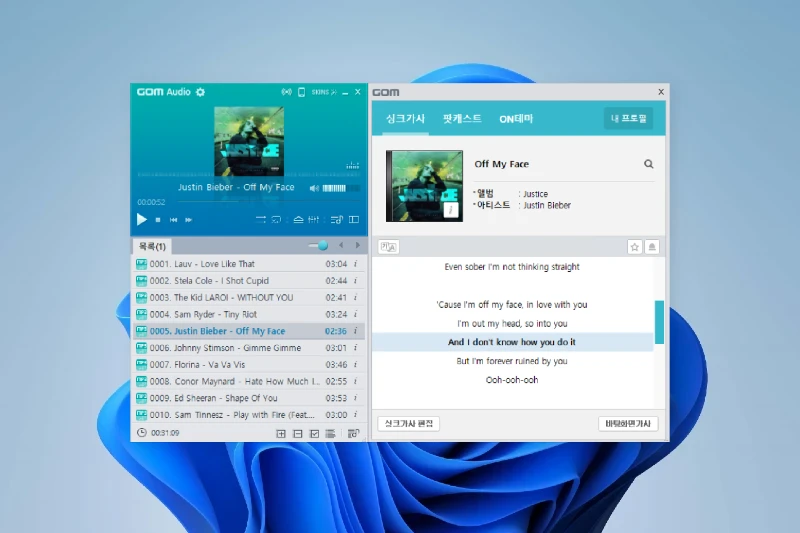Viewport: 800px width, 533px height.
Task: Click the playlist right arrow
Action: tap(358, 245)
